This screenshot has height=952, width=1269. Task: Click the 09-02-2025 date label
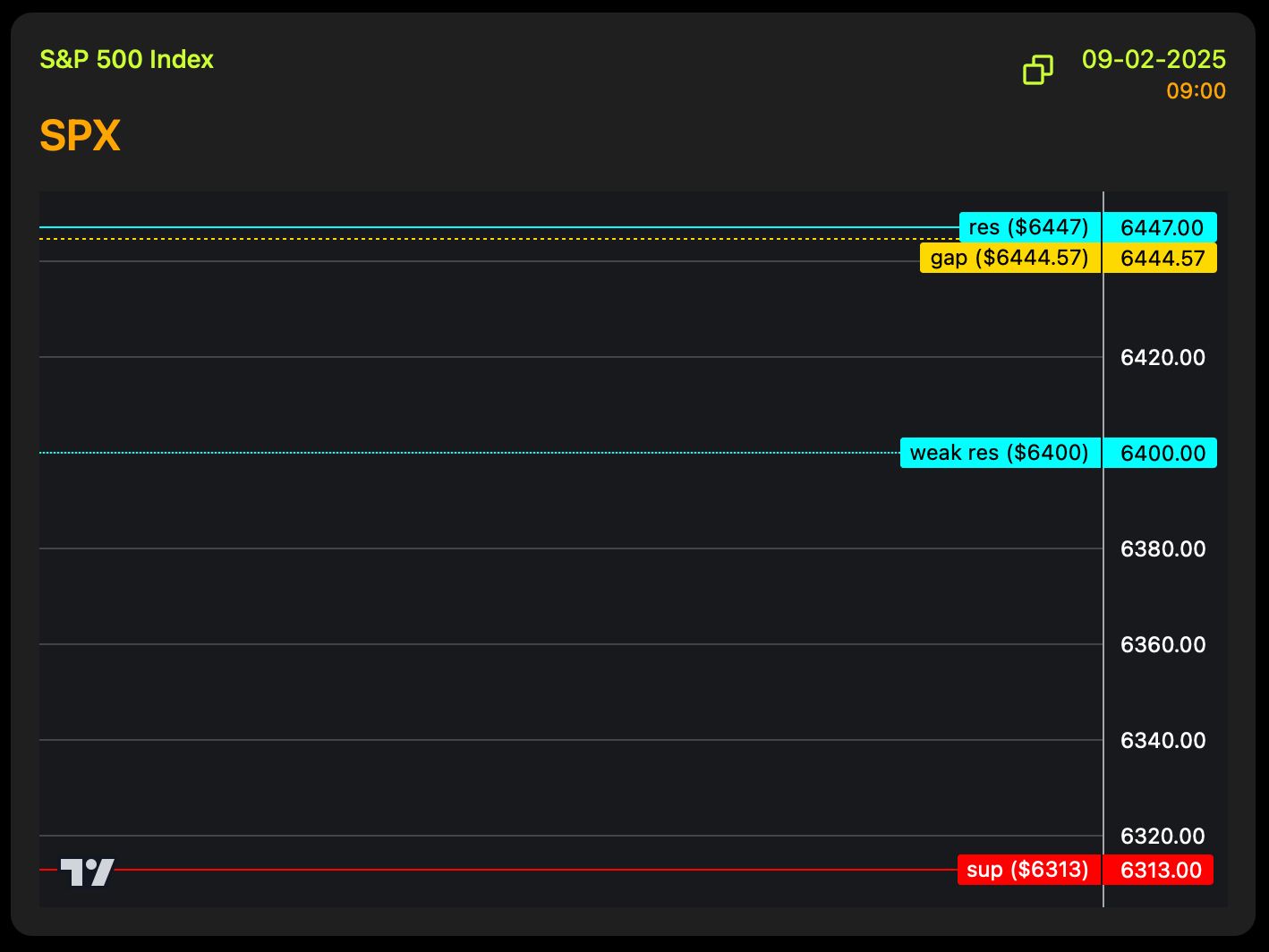[1154, 59]
